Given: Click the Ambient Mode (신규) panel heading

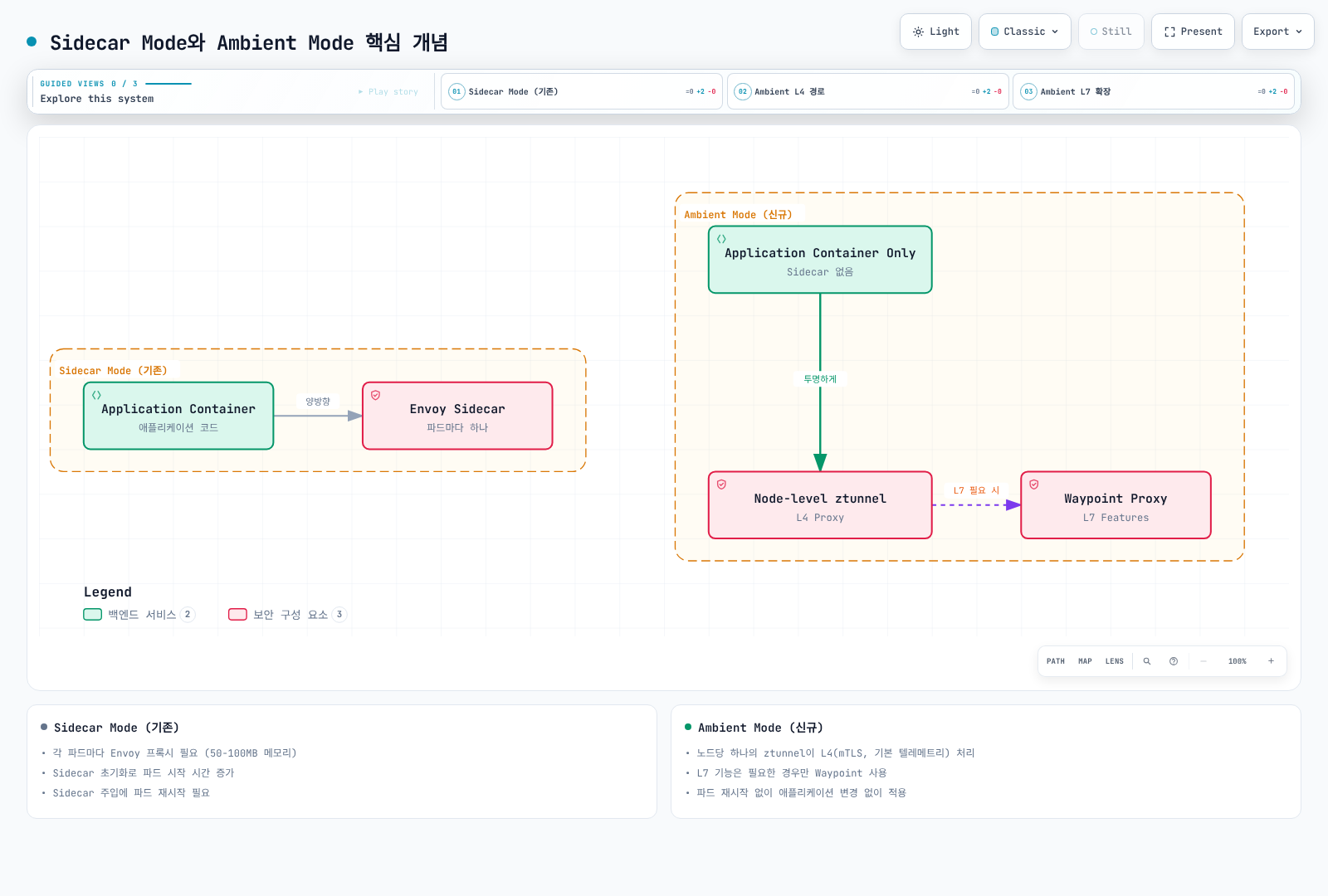Looking at the screenshot, I should (760, 728).
